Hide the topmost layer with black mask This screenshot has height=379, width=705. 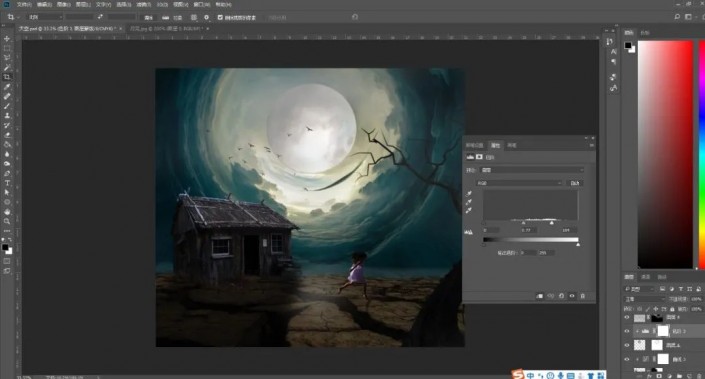627,317
